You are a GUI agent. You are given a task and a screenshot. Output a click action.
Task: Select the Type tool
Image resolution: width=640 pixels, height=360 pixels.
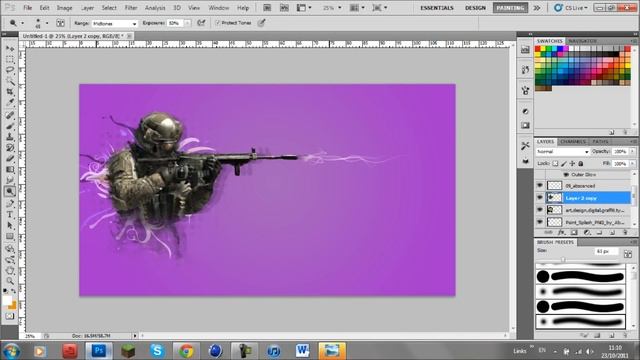click(x=10, y=214)
